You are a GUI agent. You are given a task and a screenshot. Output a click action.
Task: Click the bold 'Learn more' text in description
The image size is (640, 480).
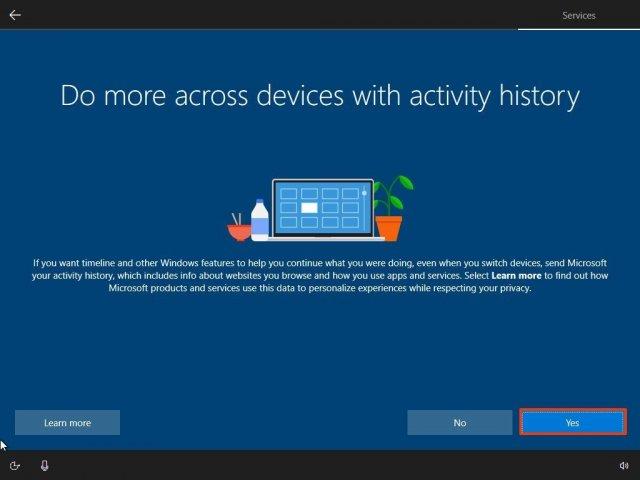tap(516, 276)
